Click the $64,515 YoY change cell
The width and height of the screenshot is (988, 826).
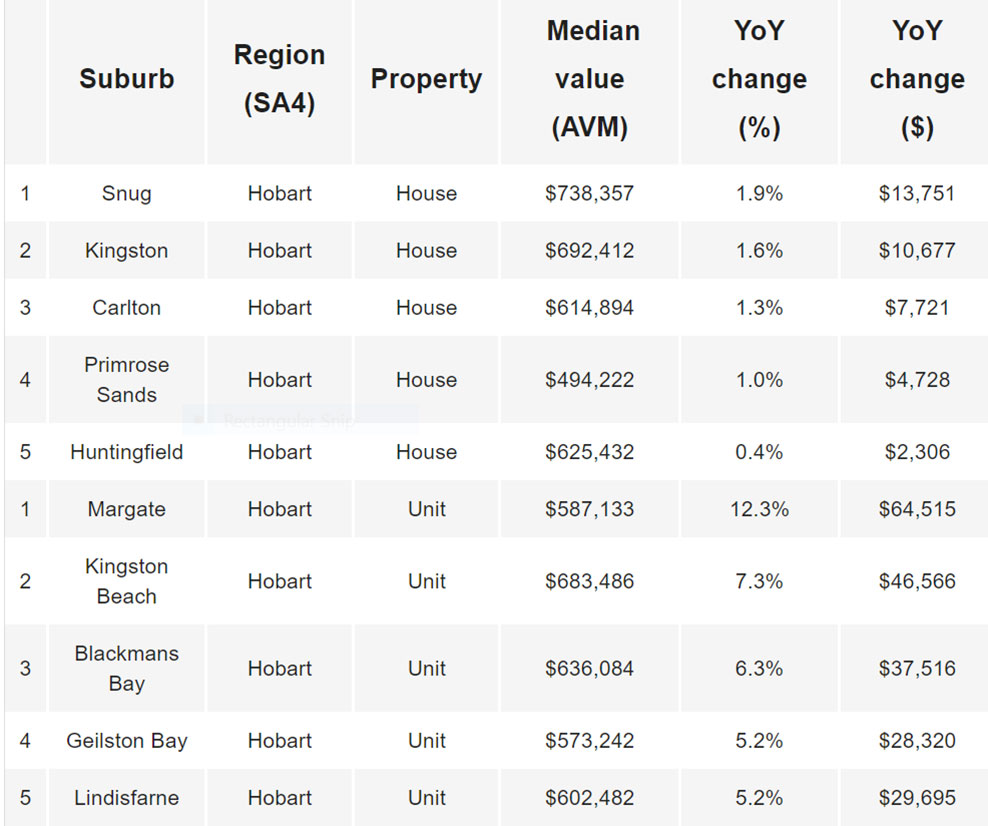tap(917, 509)
